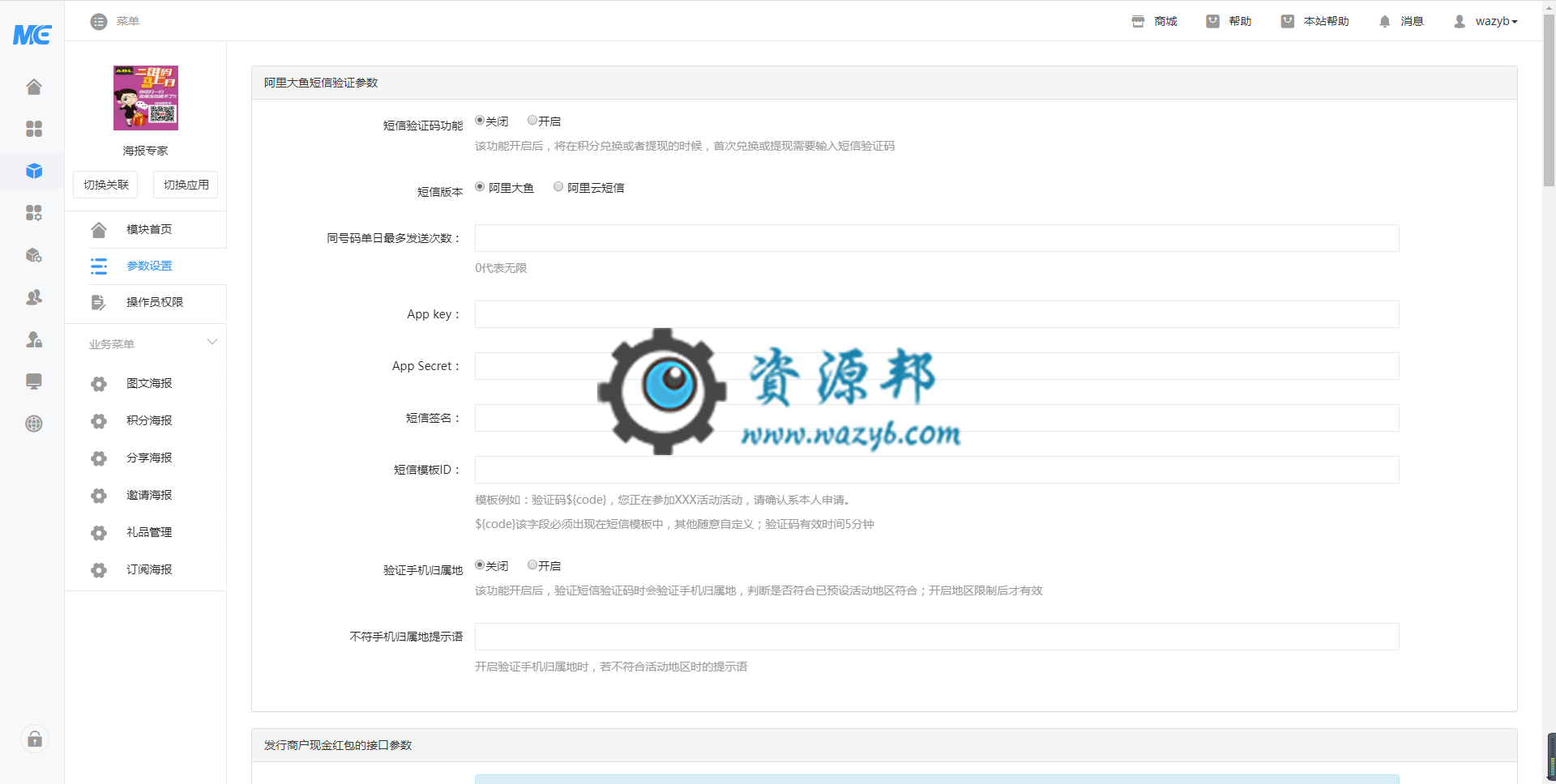
Task: Set 验证手机归属地 to 开启
Action: 532,565
